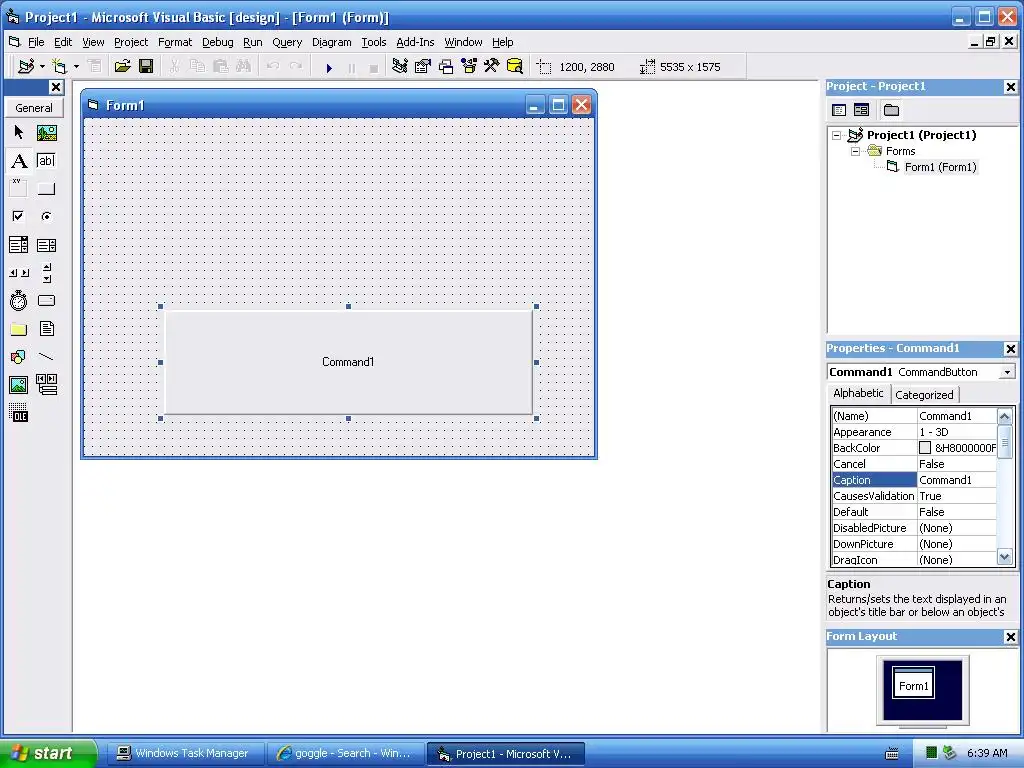Open Object Browser toolbar icon
Screen dimensions: 1024x768
pos(469,67)
